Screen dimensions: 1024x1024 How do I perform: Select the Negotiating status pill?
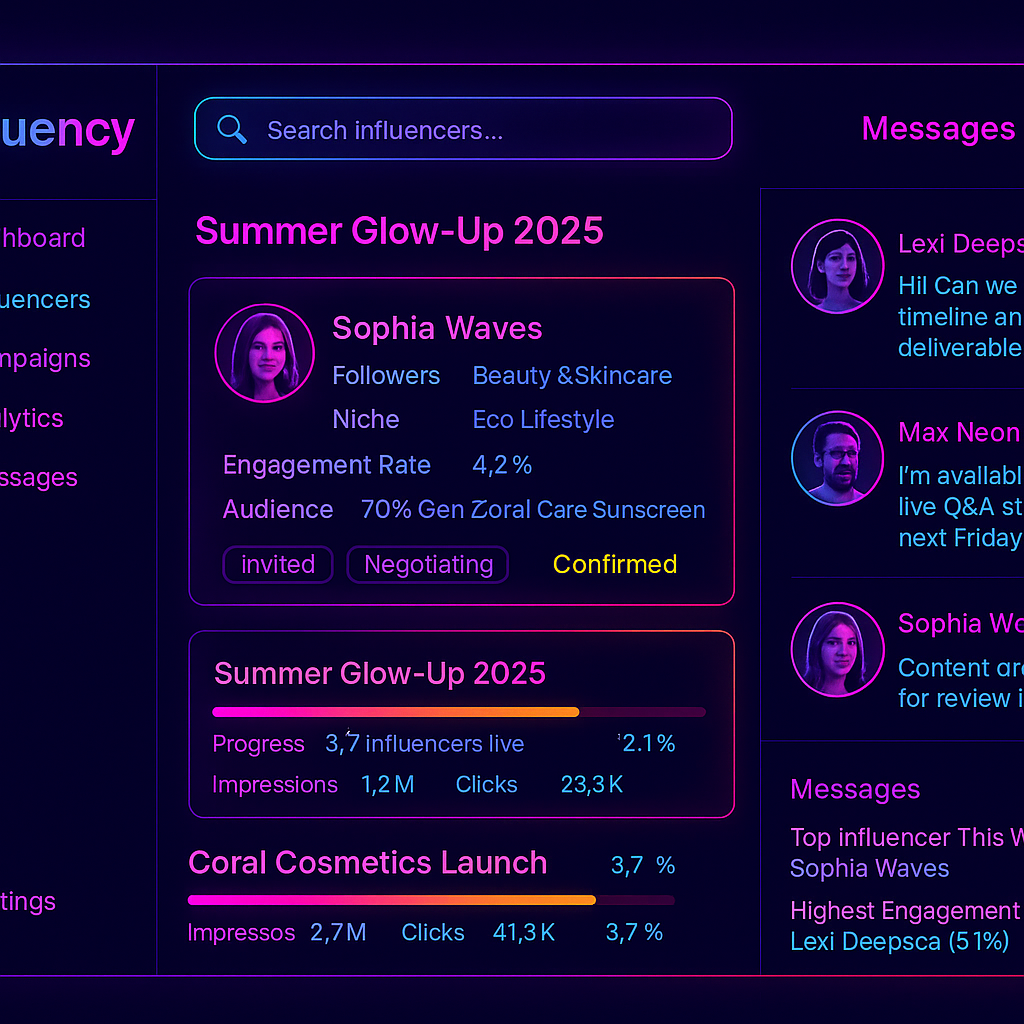[428, 565]
